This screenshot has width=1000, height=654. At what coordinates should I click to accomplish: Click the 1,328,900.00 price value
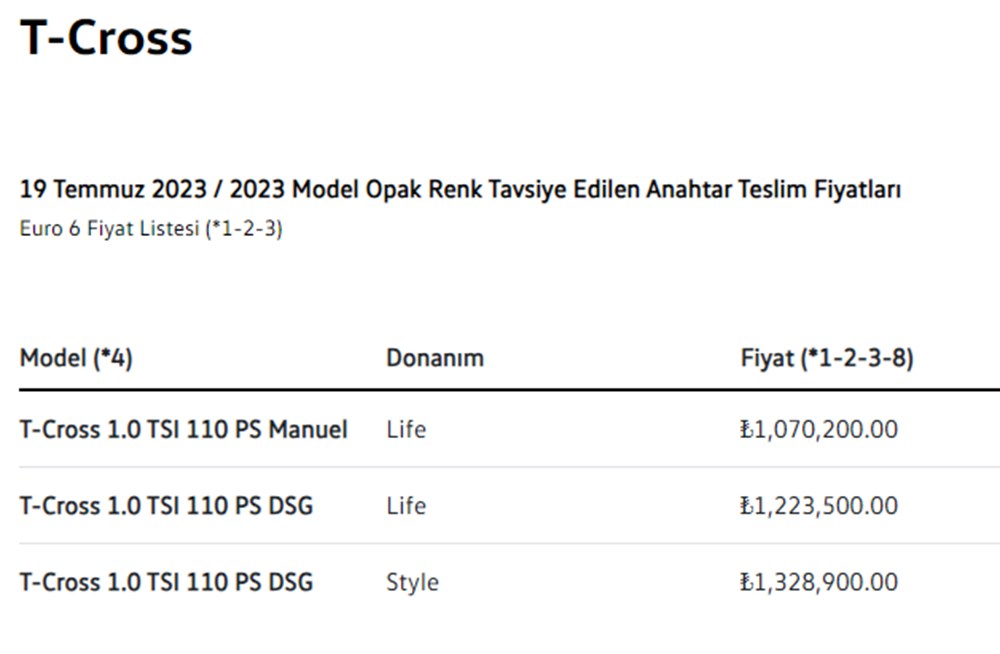pyautogui.click(x=825, y=582)
